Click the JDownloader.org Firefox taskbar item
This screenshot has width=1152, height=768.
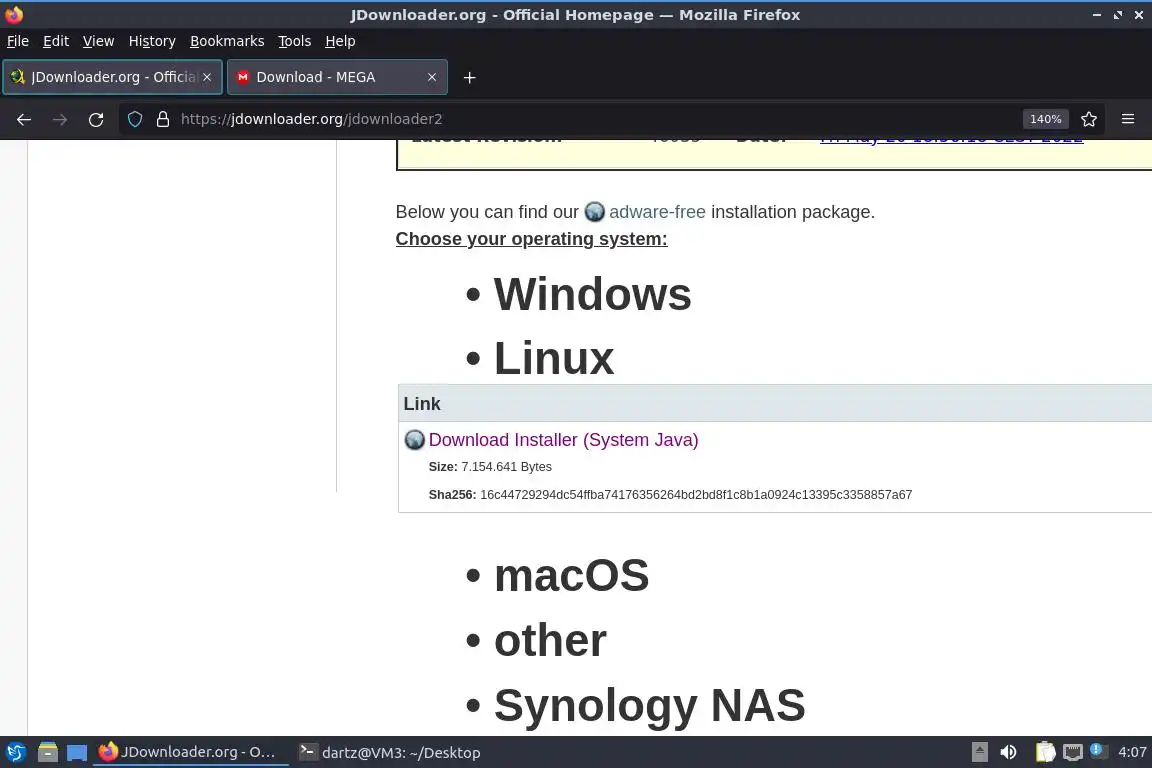click(190, 752)
